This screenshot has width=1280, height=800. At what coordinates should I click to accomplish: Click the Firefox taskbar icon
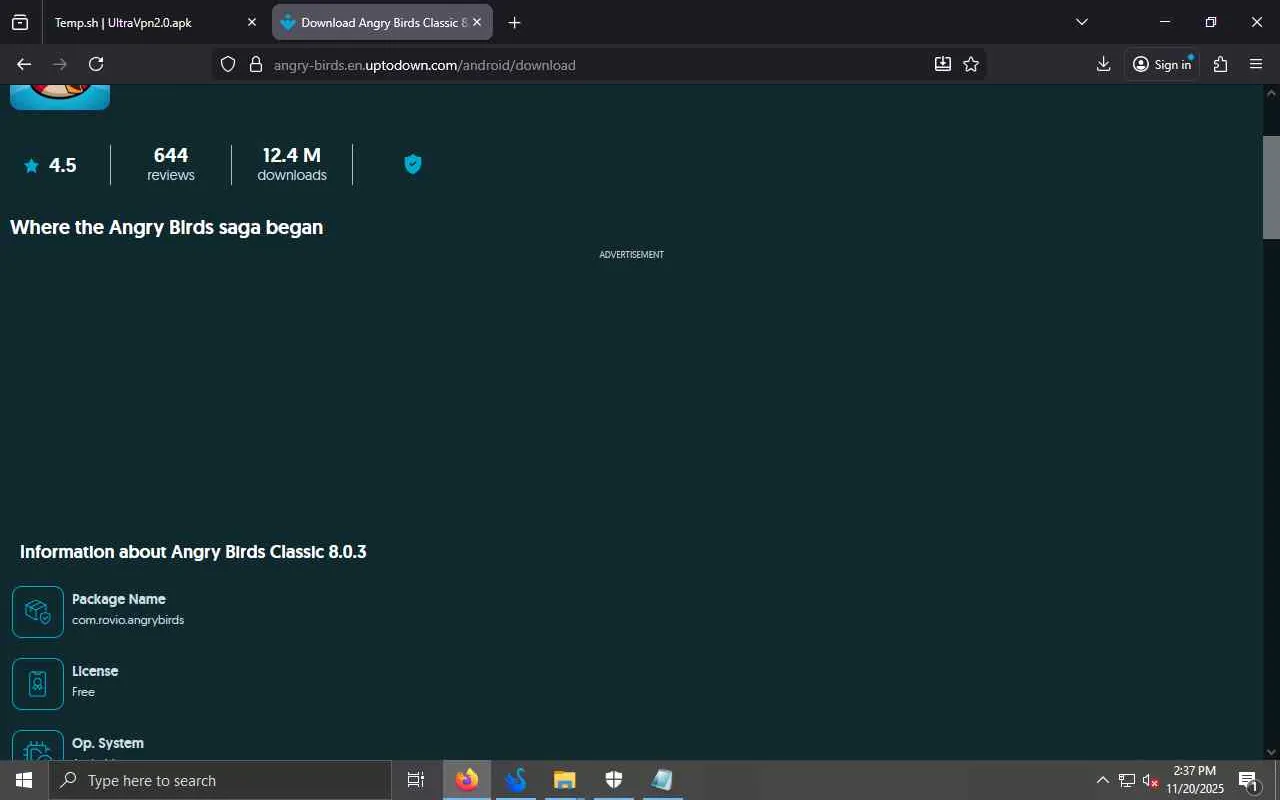(467, 780)
